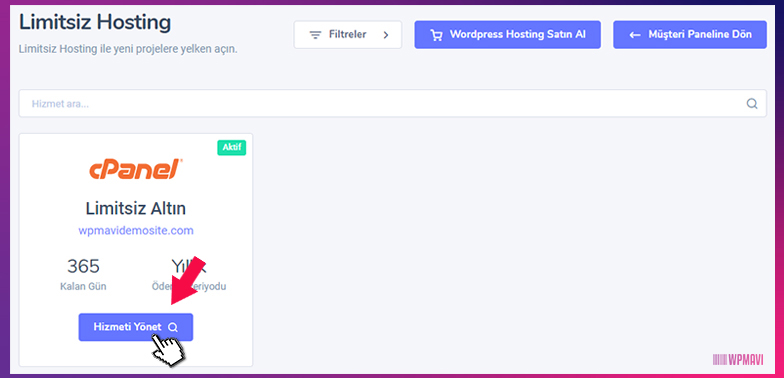
Task: Open the Filtreler filter dropdown
Action: coord(348,34)
